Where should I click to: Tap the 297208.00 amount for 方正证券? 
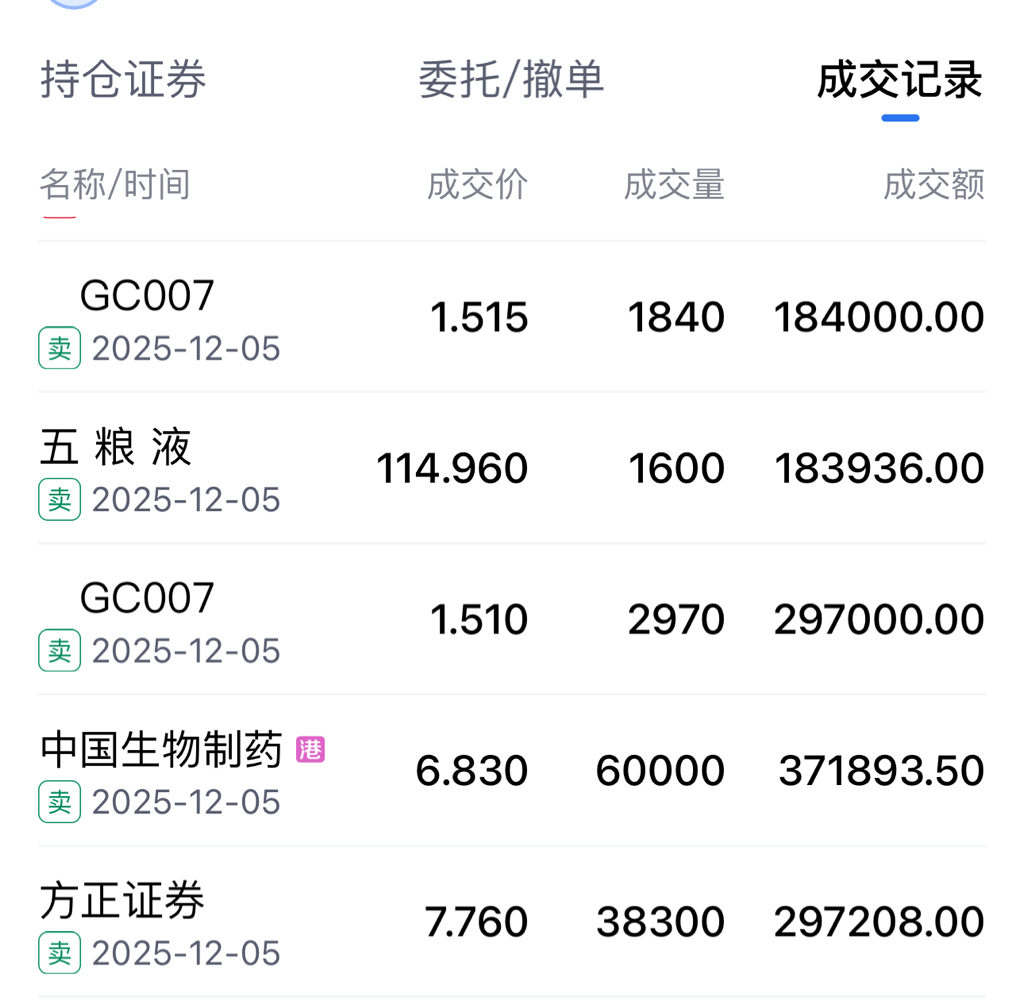pyautogui.click(x=879, y=922)
